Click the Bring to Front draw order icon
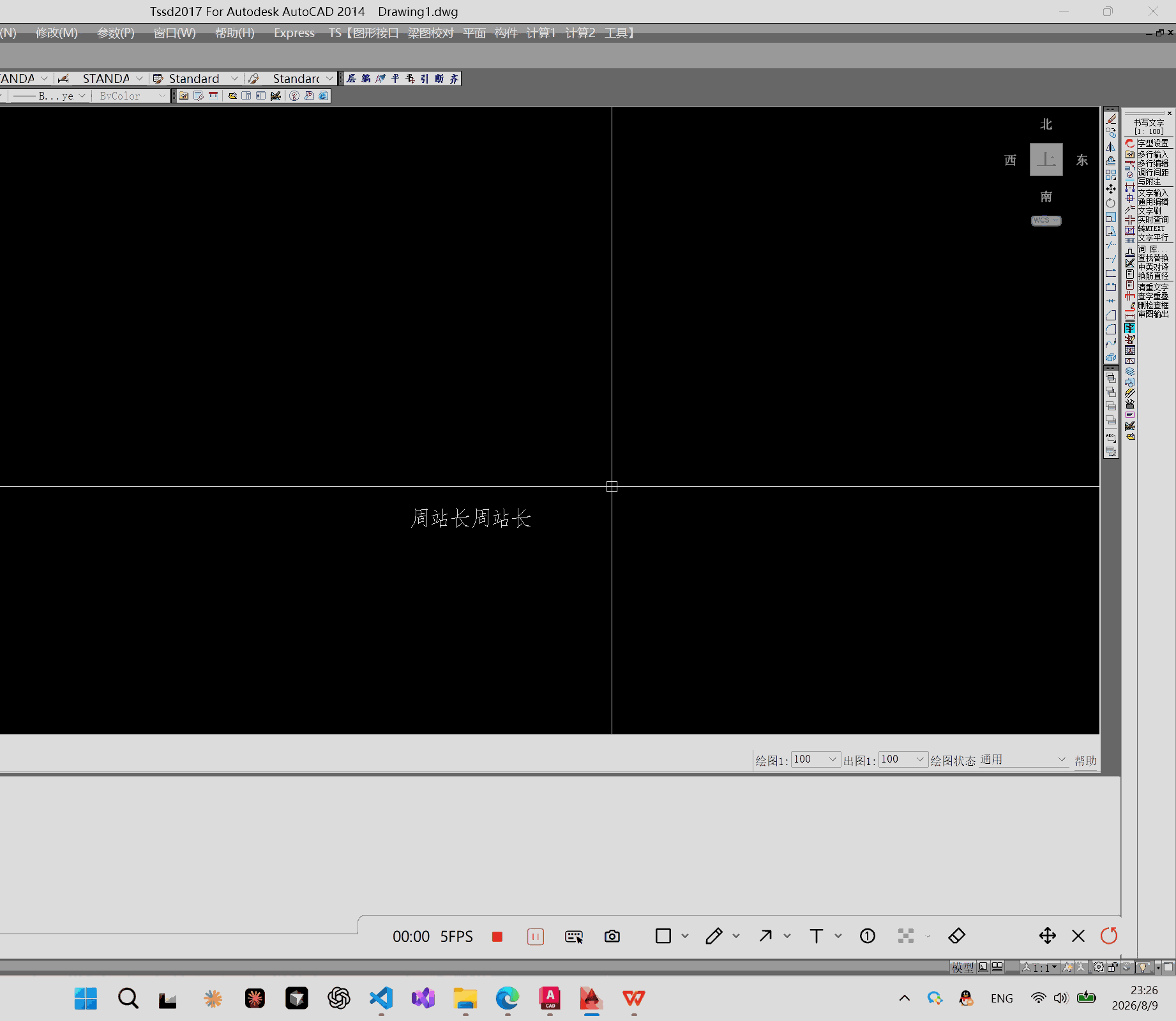 click(x=1111, y=378)
